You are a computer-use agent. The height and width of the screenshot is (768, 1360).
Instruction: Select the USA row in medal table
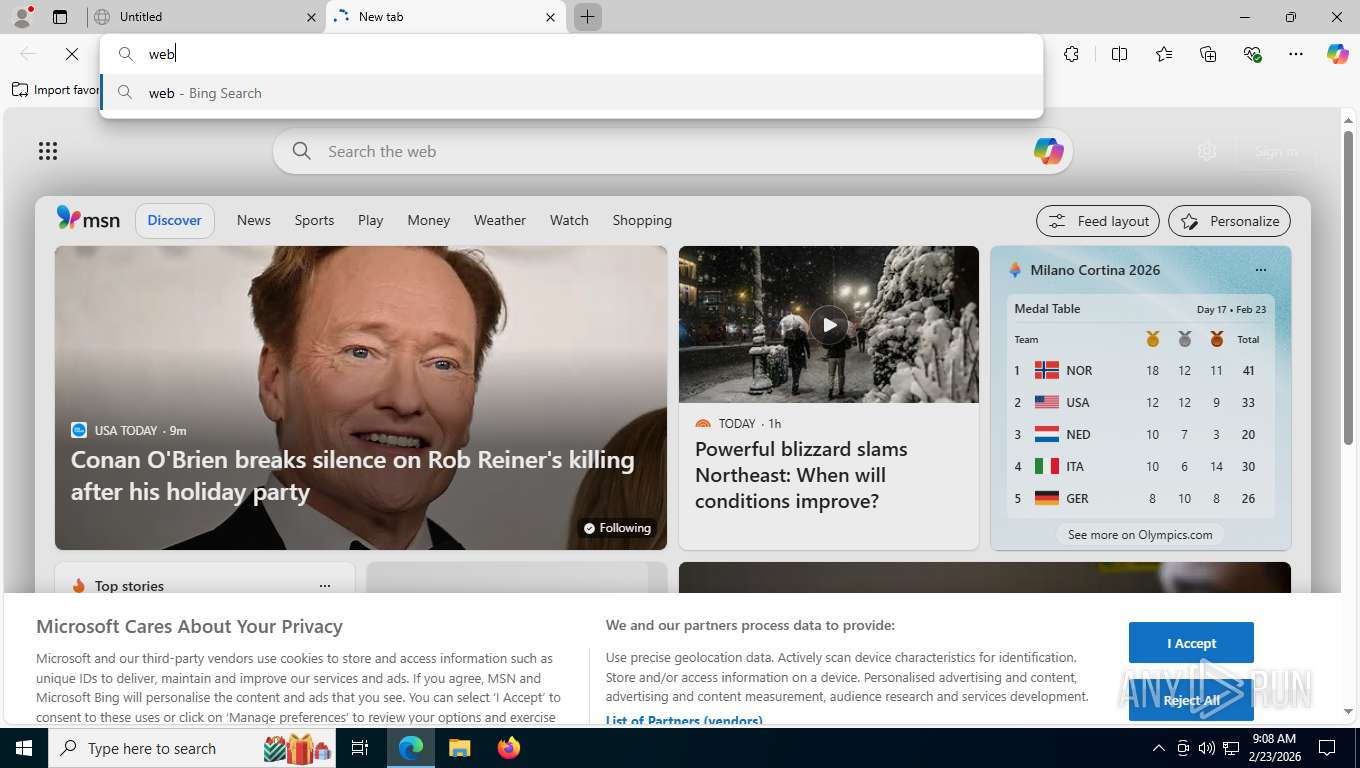tap(1140, 402)
